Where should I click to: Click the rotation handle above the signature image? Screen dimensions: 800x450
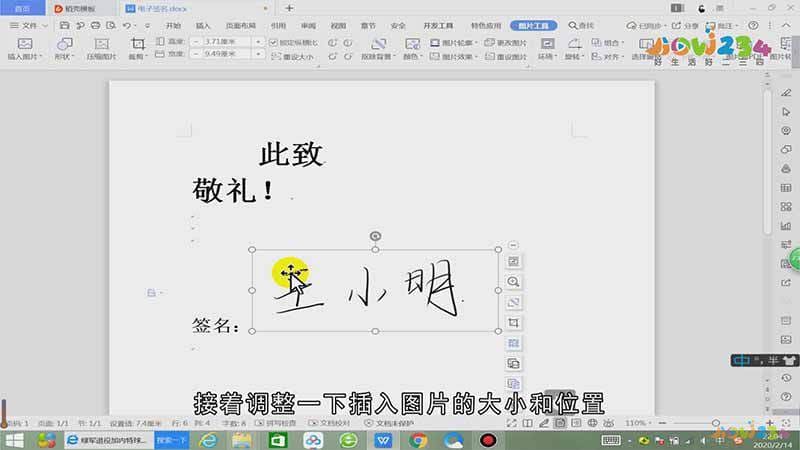[x=375, y=236]
